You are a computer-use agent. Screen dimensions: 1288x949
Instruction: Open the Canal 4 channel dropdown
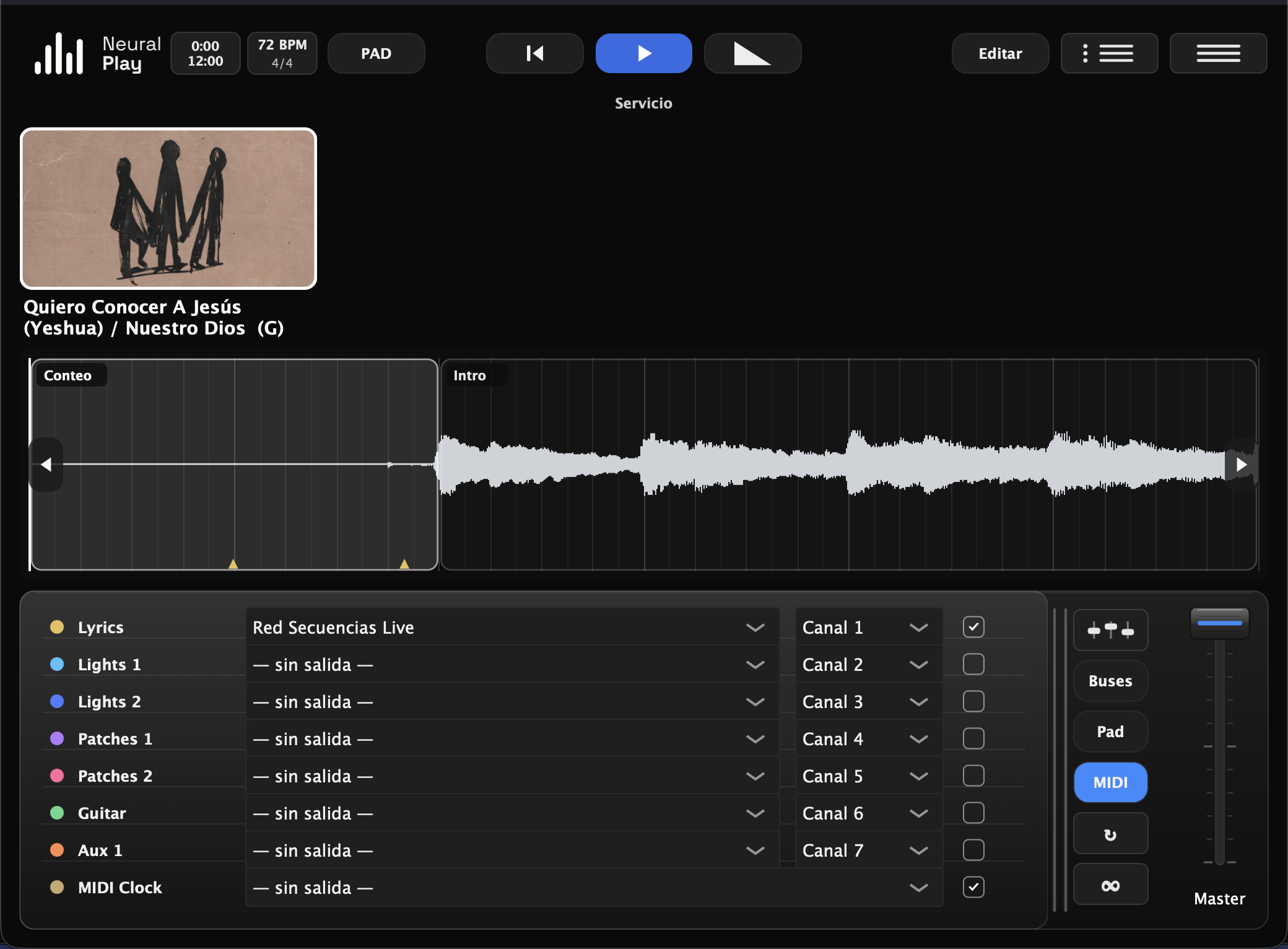pyautogui.click(x=869, y=738)
